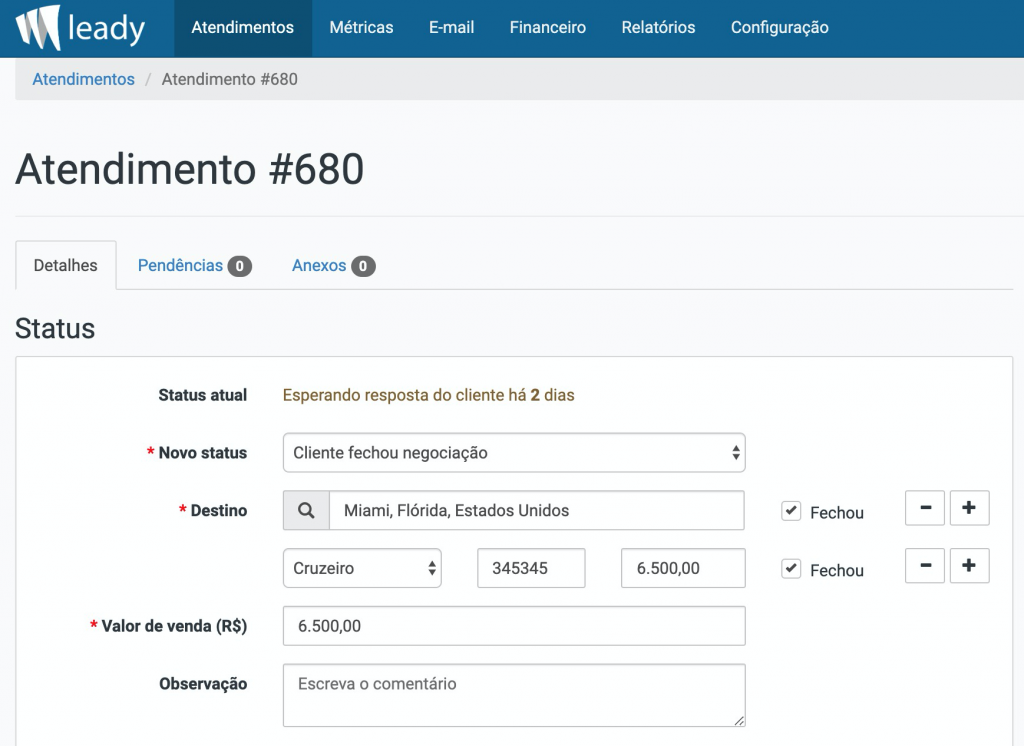This screenshot has height=746, width=1024.
Task: Toggle Fechou checkbox in Cruzeiro row
Action: [791, 568]
